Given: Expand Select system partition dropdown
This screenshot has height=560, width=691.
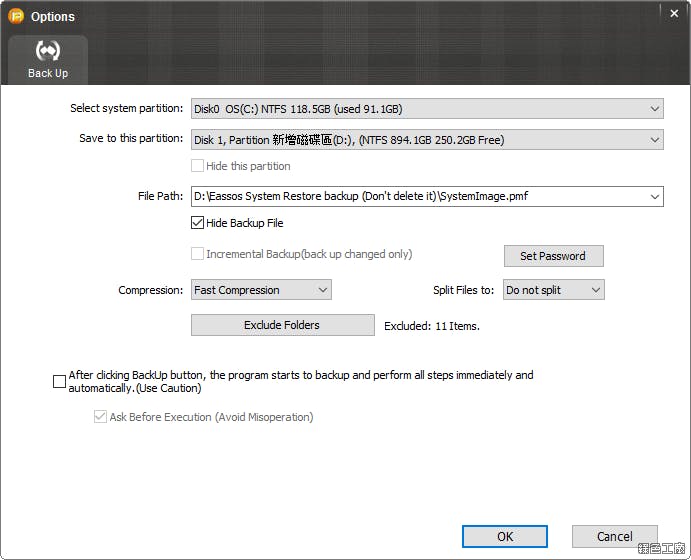Looking at the screenshot, I should (427, 109).
